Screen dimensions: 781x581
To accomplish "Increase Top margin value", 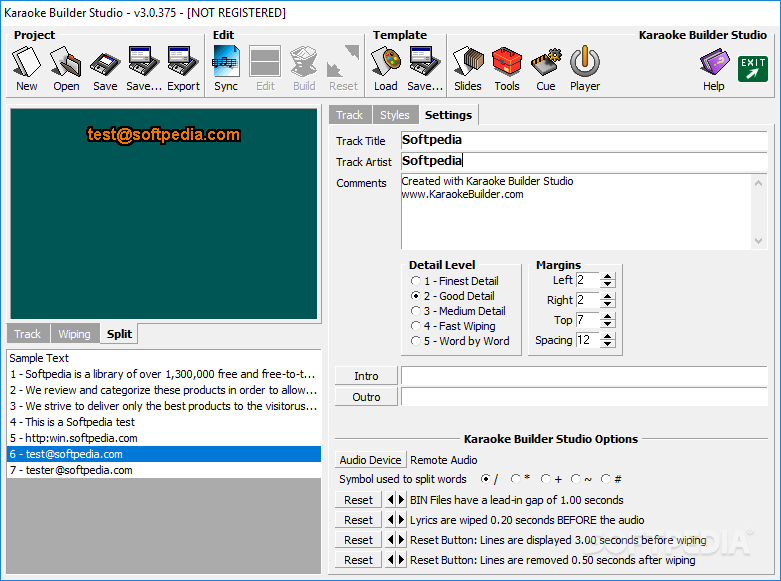I will click(607, 316).
